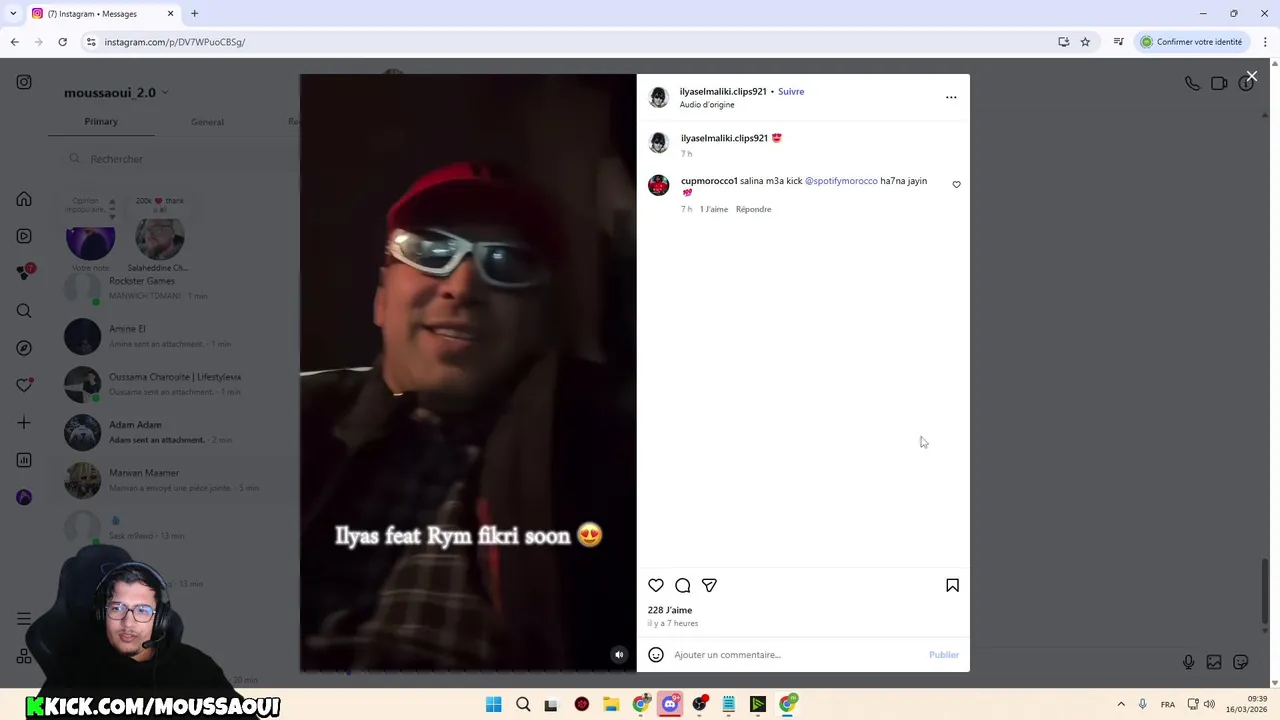Viewport: 1280px width, 720px height.
Task: Expand the moussaoui_2.0 account switcher
Action: pos(116,93)
